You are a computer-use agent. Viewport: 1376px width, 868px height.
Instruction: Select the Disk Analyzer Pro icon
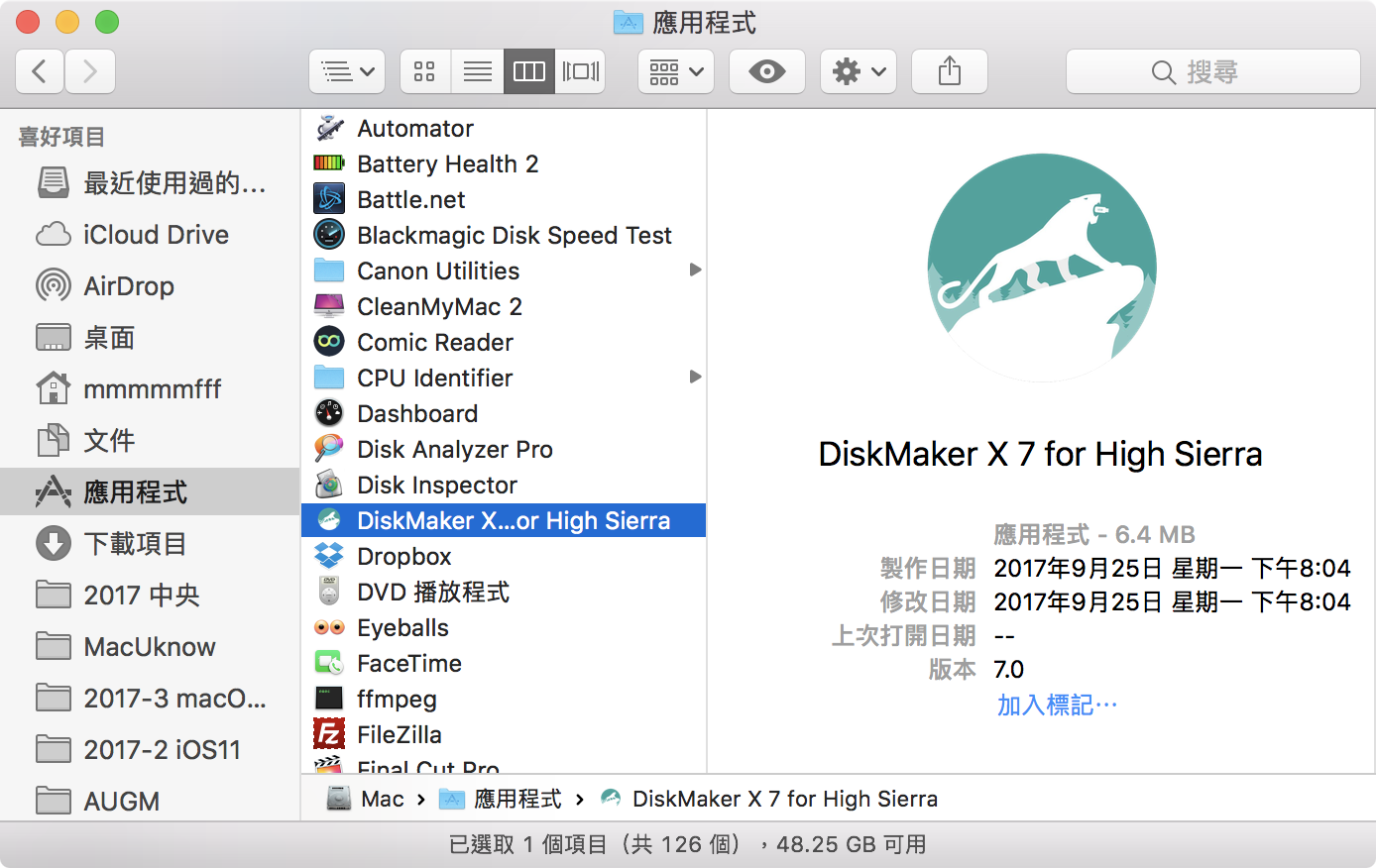click(x=329, y=449)
